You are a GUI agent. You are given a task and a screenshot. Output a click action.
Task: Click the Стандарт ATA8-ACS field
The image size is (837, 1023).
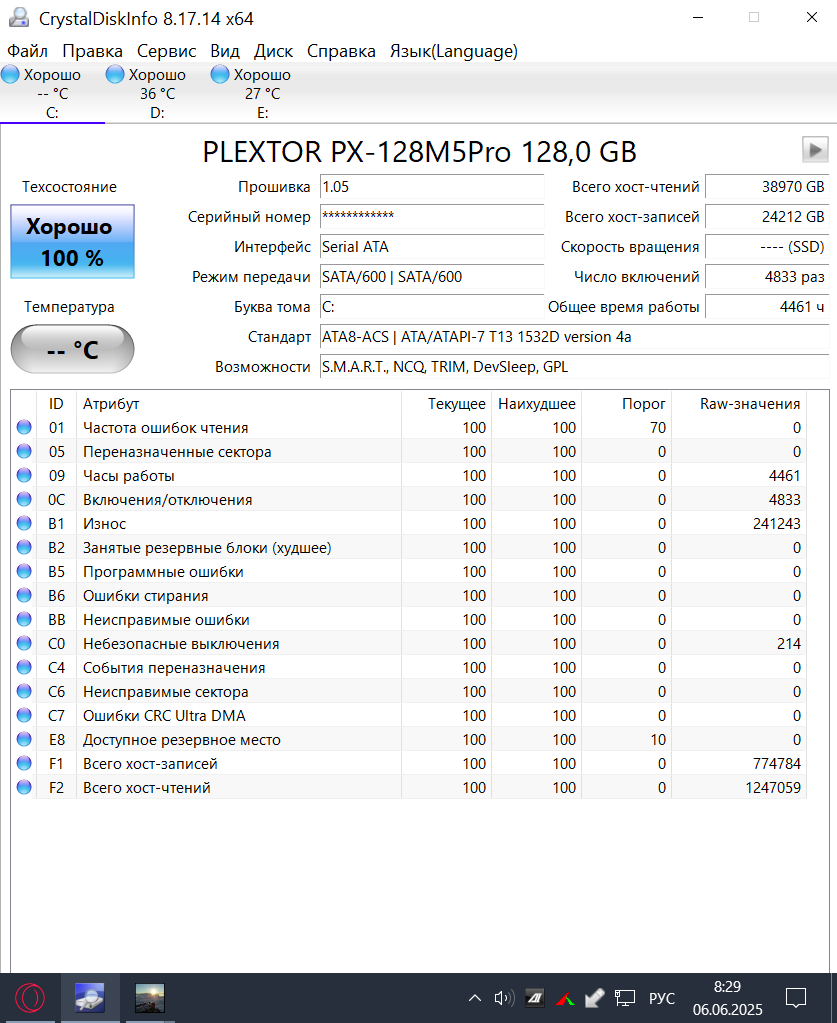click(574, 337)
